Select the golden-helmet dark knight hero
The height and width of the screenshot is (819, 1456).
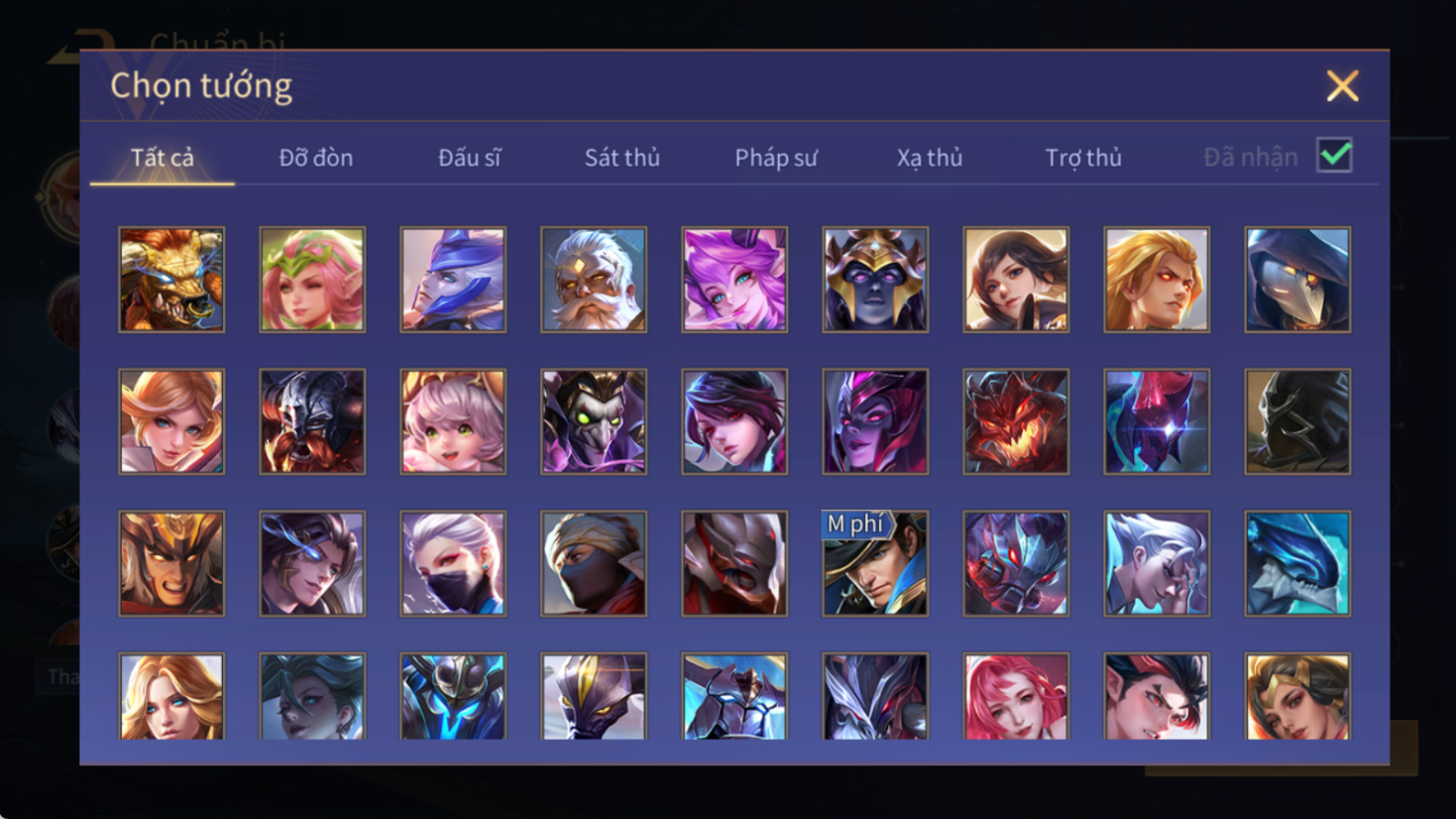click(x=875, y=280)
